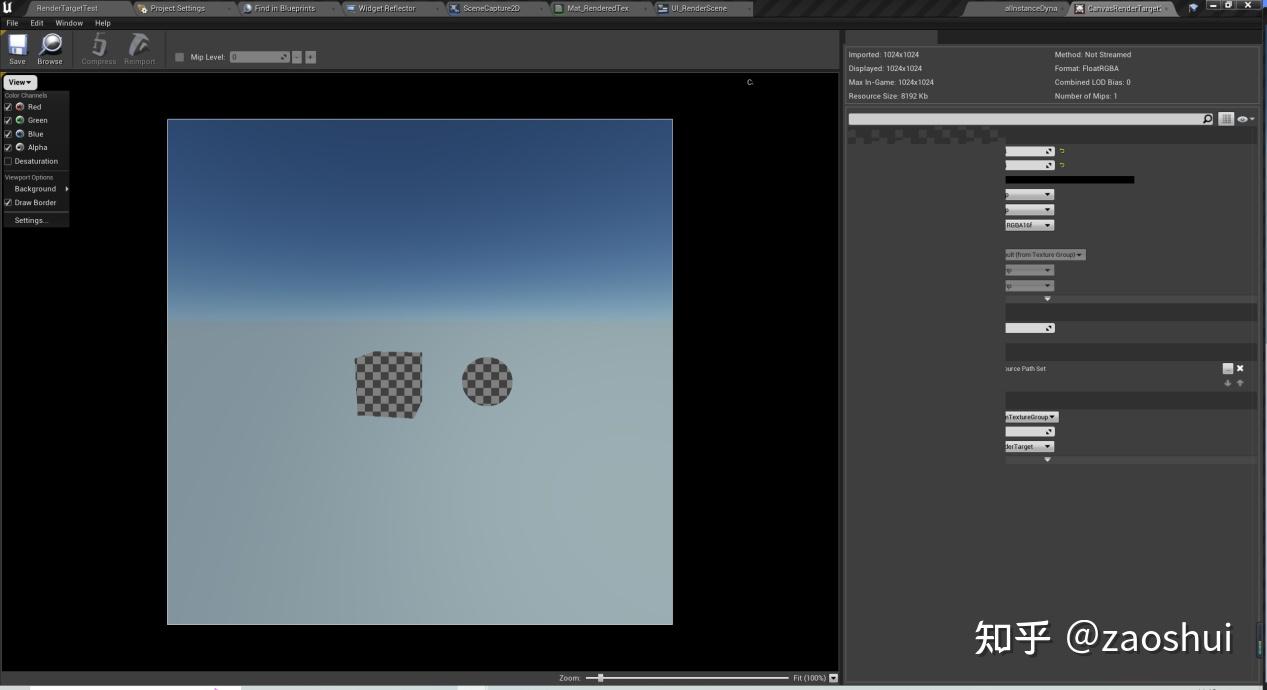
Task: Click the ellipsis icon beside Source Path Set
Action: click(1227, 368)
